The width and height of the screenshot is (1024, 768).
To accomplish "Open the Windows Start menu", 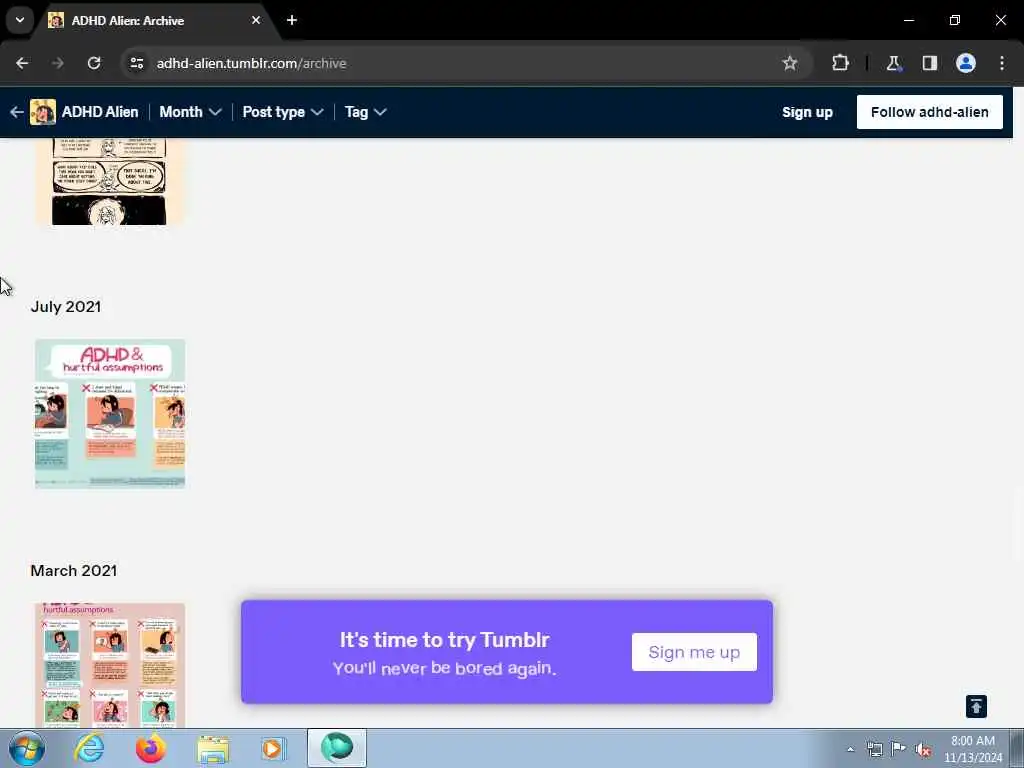I will pyautogui.click(x=26, y=748).
